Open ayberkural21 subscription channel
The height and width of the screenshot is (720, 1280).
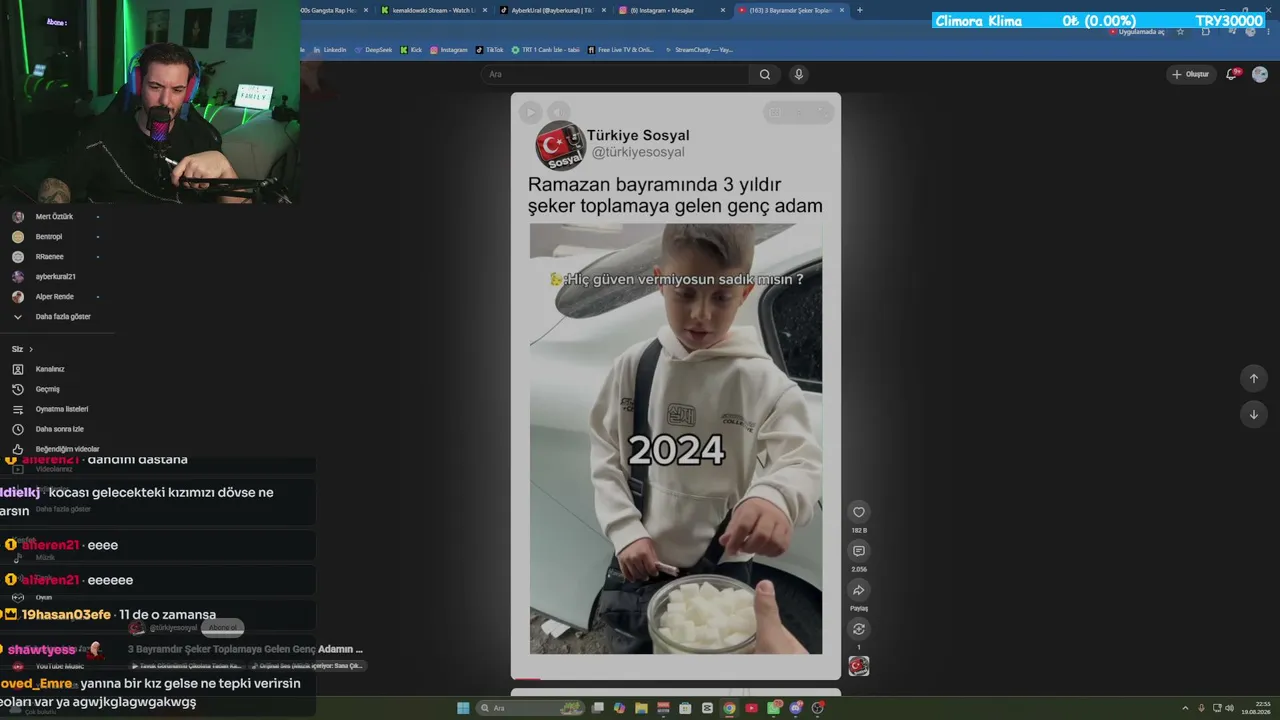pos(55,277)
